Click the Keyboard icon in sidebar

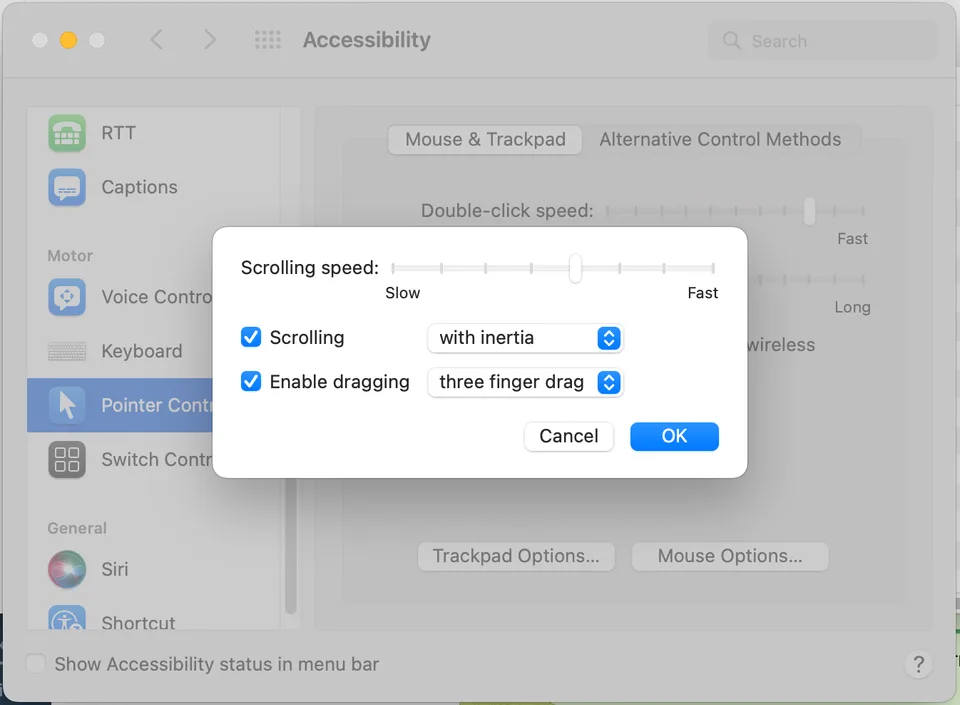point(67,351)
